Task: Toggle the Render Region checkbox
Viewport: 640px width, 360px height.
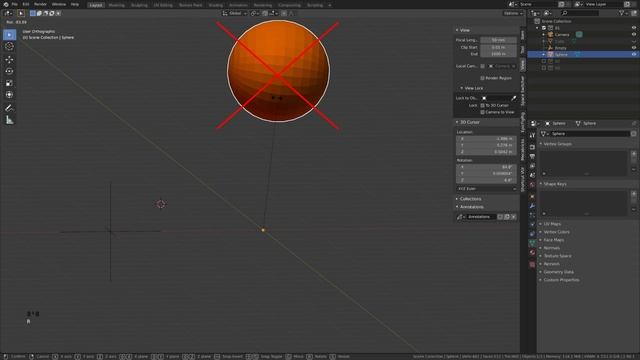Action: tap(482, 78)
